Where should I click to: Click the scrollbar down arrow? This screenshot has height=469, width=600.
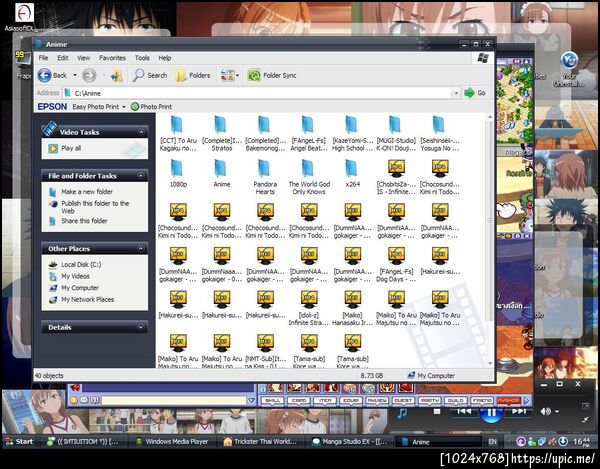pyautogui.click(x=490, y=363)
